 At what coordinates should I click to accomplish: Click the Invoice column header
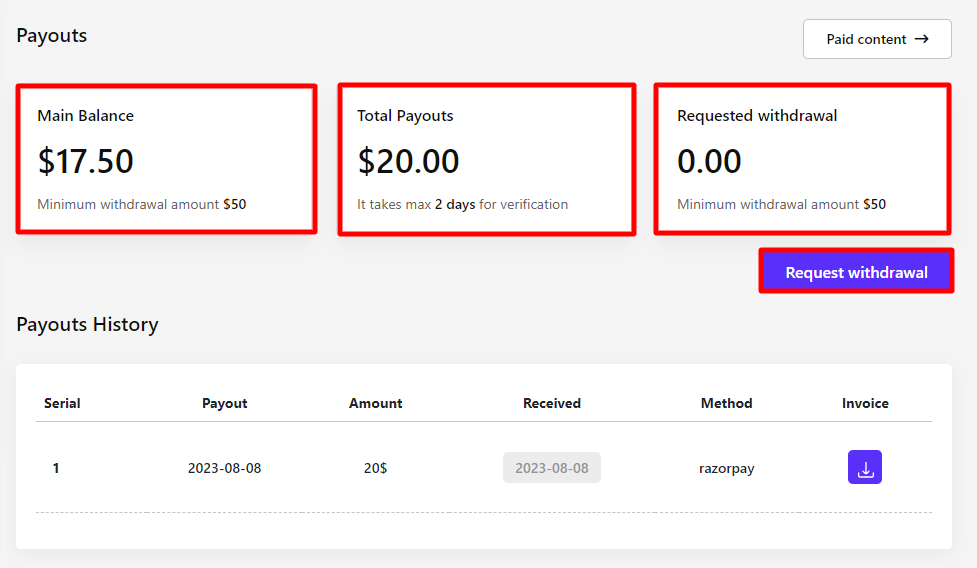coord(865,403)
